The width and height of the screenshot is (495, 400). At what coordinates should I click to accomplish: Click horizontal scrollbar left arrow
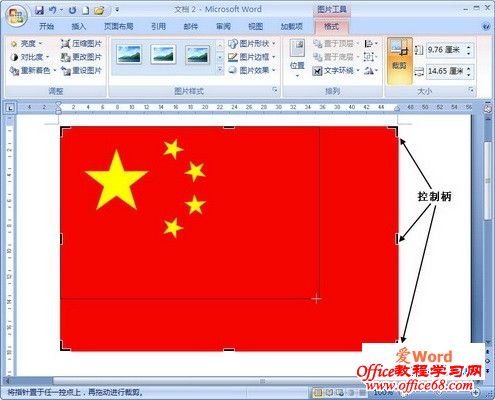[x=7, y=381]
